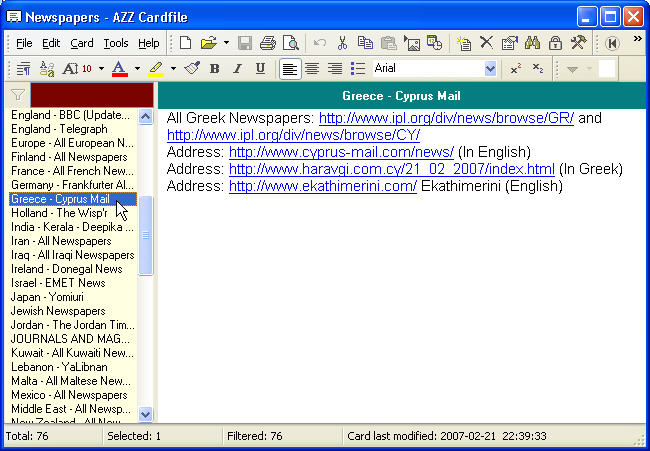Click the Save floppy disk icon

[x=245, y=43]
